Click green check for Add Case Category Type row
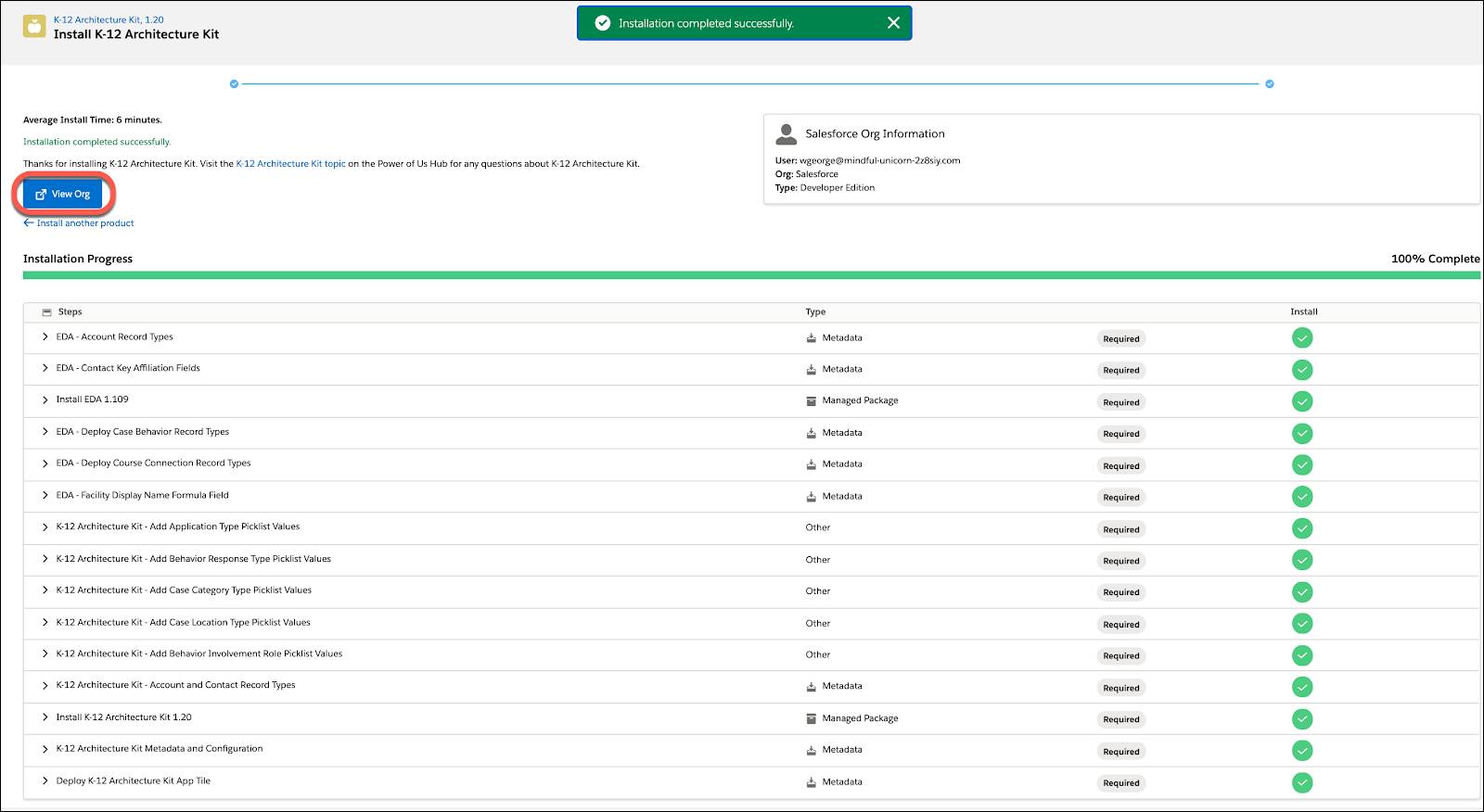Screen dimensions: 1484x812 click(x=1302, y=591)
